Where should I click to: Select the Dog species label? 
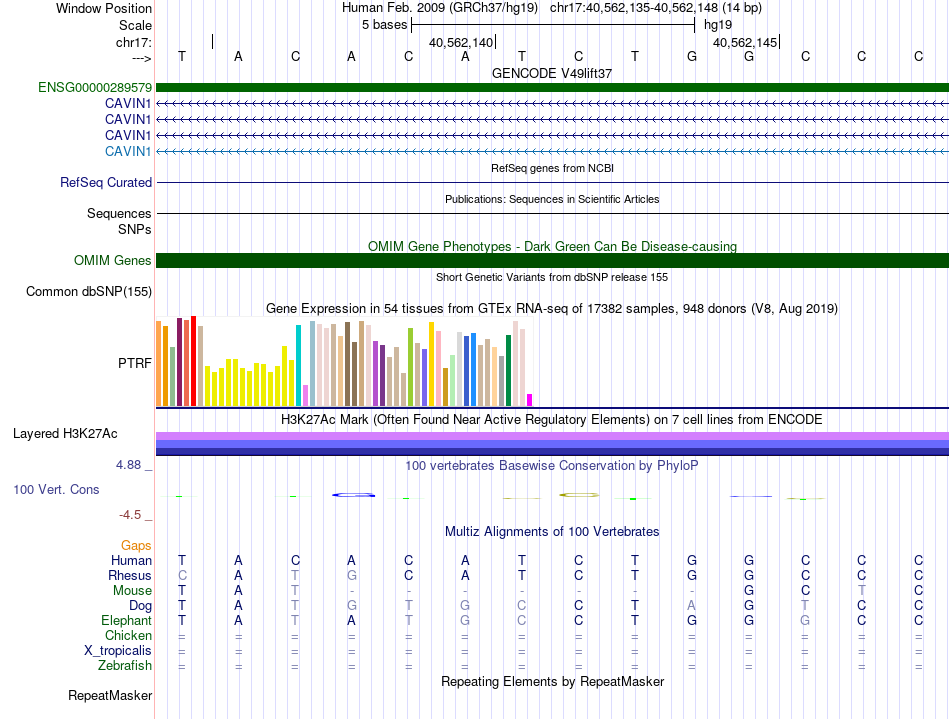(140, 606)
